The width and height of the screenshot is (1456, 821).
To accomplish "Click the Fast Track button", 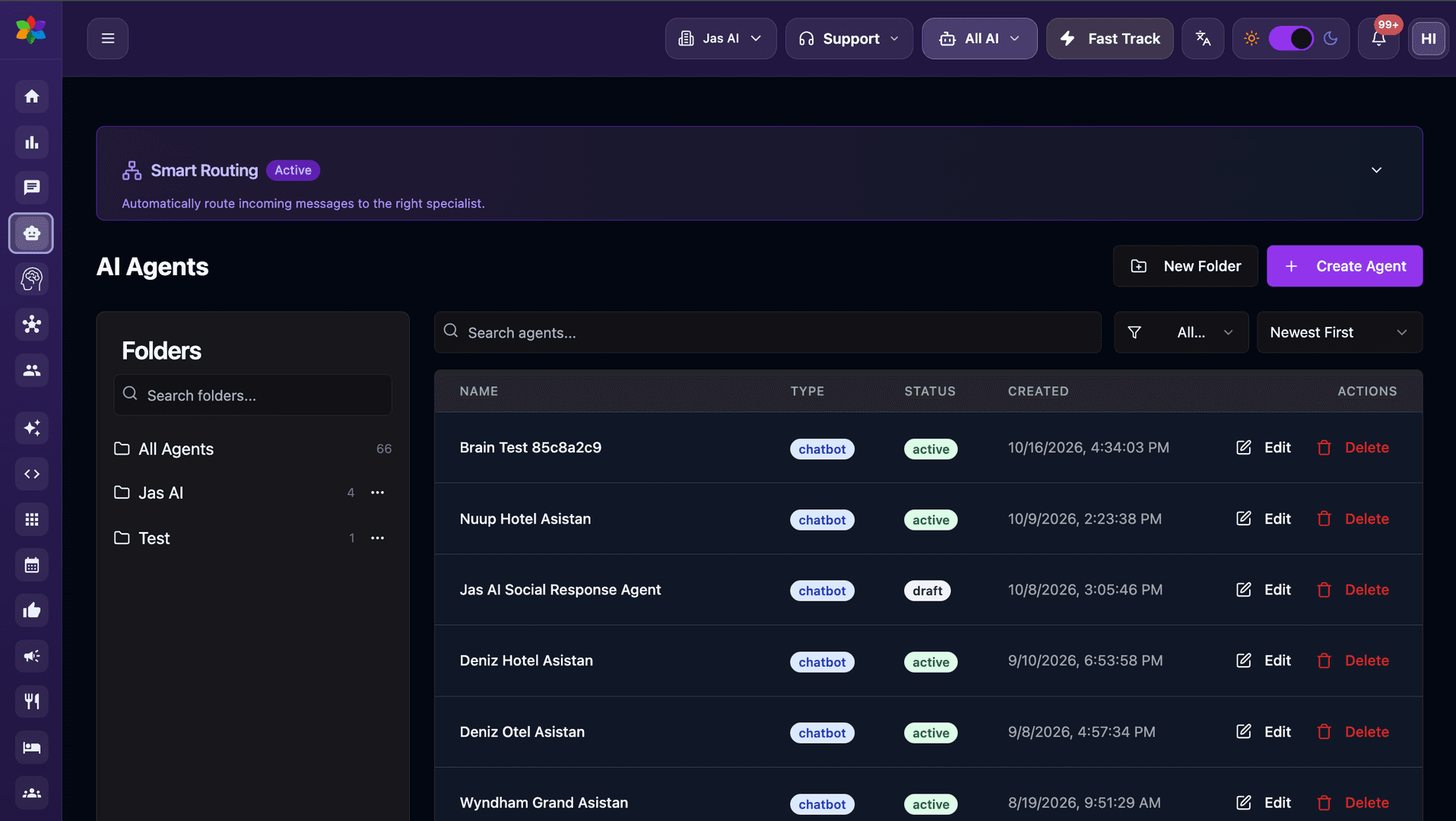I will coord(1110,39).
